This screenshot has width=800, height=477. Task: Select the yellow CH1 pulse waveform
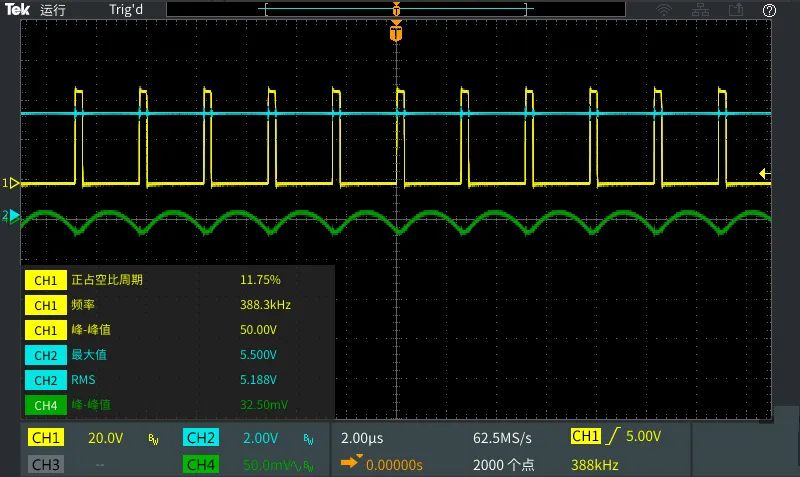coord(396,138)
